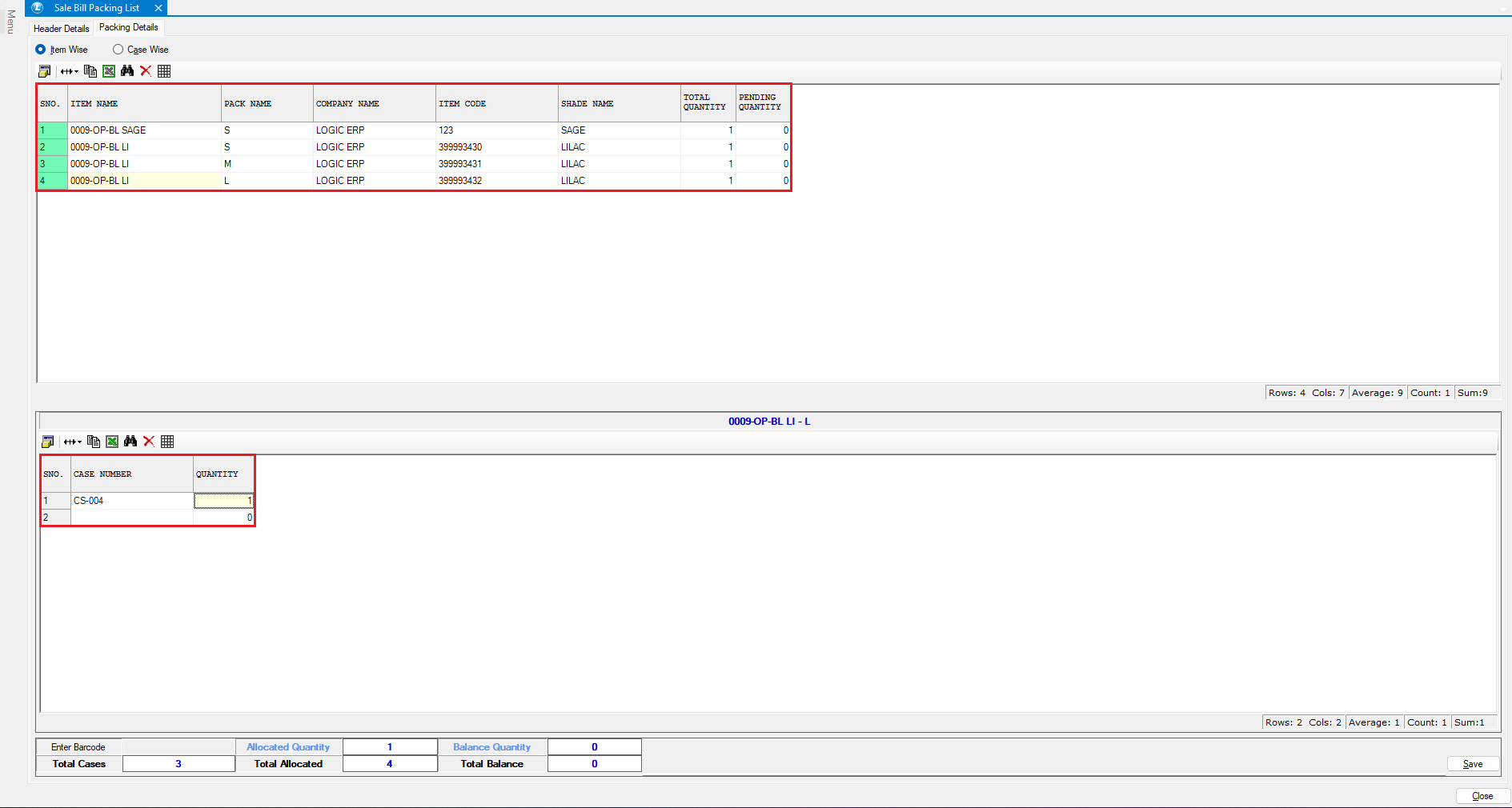Expand the collapsed Menu side panel
Image resolution: width=1512 pixels, height=808 pixels.
coord(10,22)
